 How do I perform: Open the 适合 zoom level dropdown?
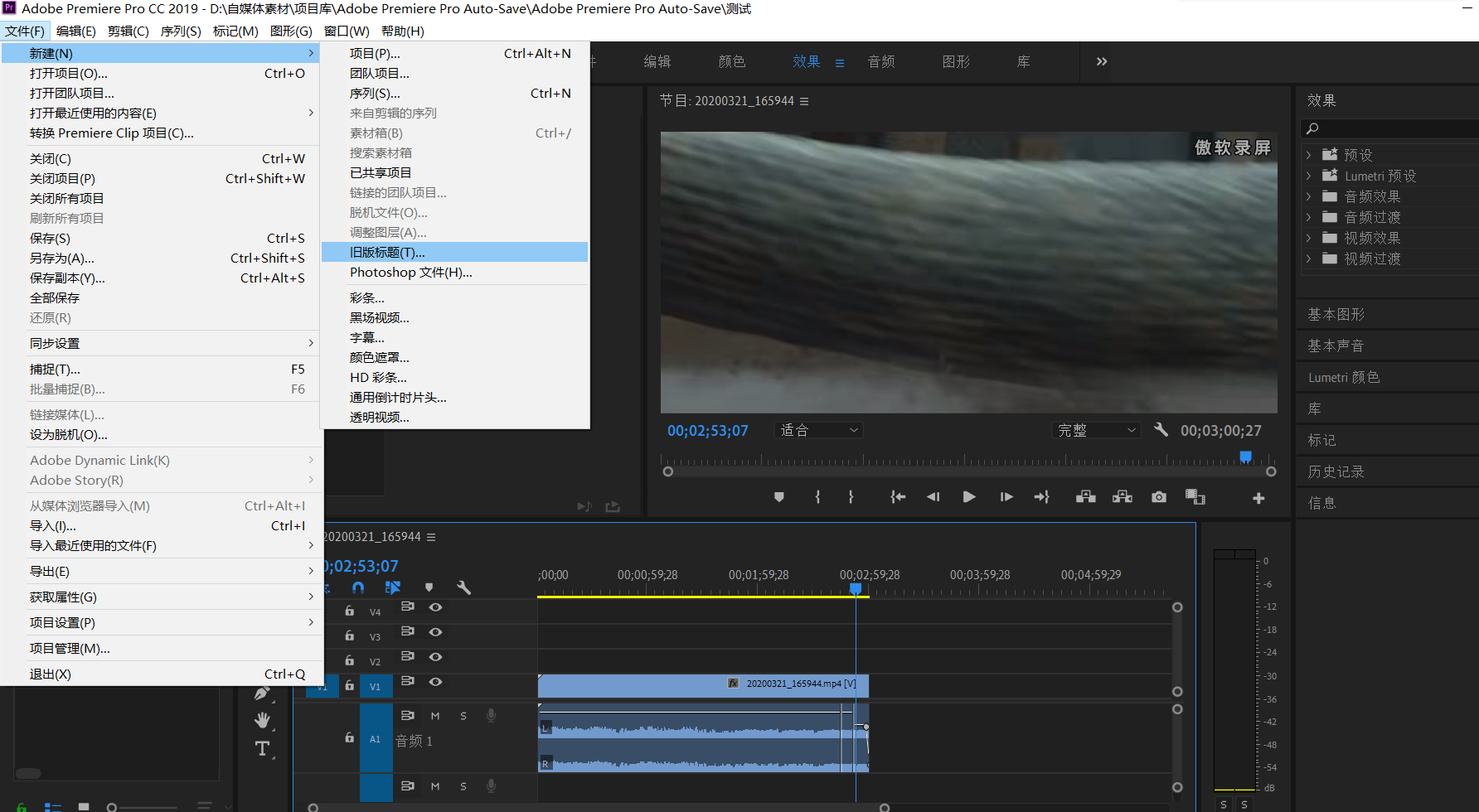(x=819, y=430)
